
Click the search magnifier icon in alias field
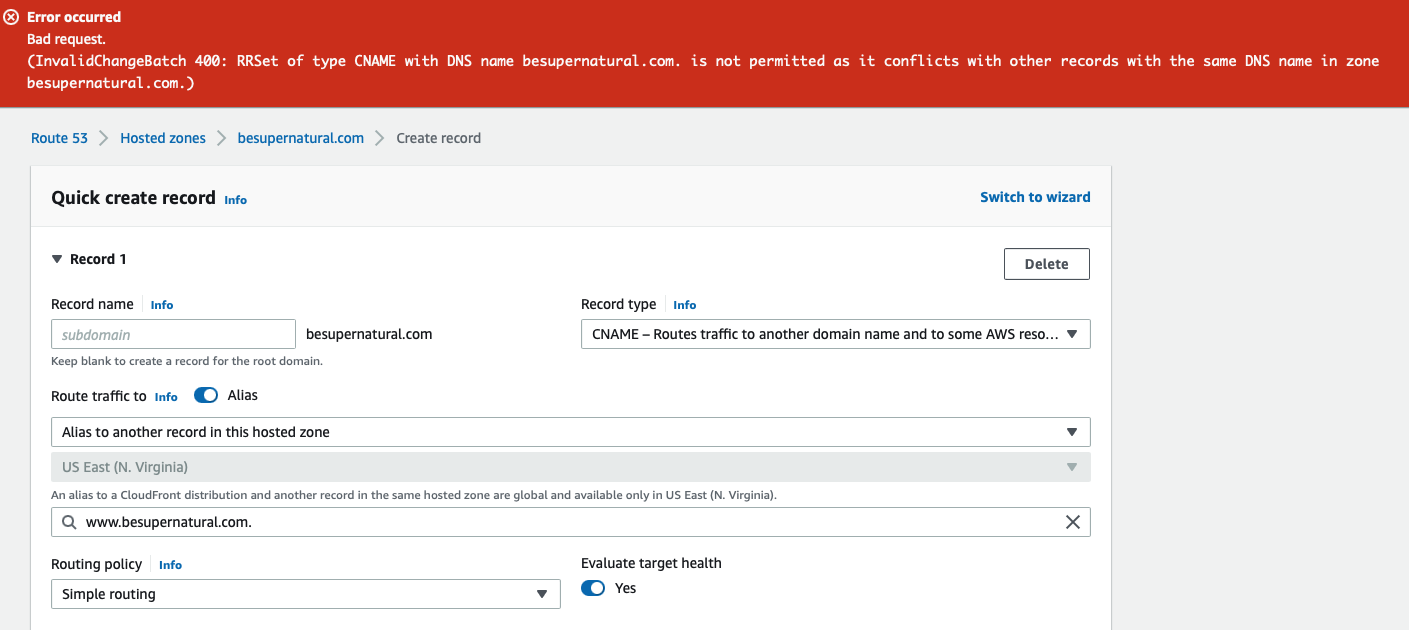(x=69, y=522)
